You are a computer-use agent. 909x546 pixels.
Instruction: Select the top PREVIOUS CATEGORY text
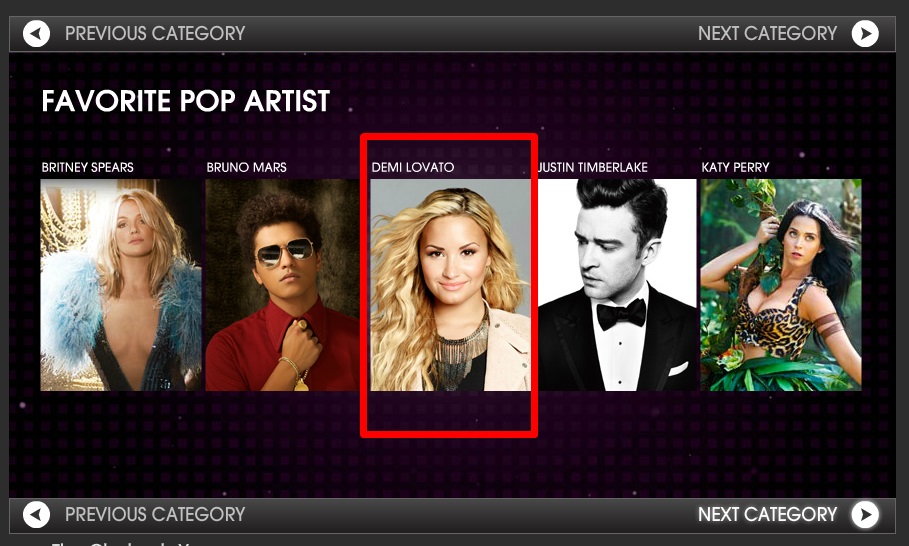coord(155,34)
